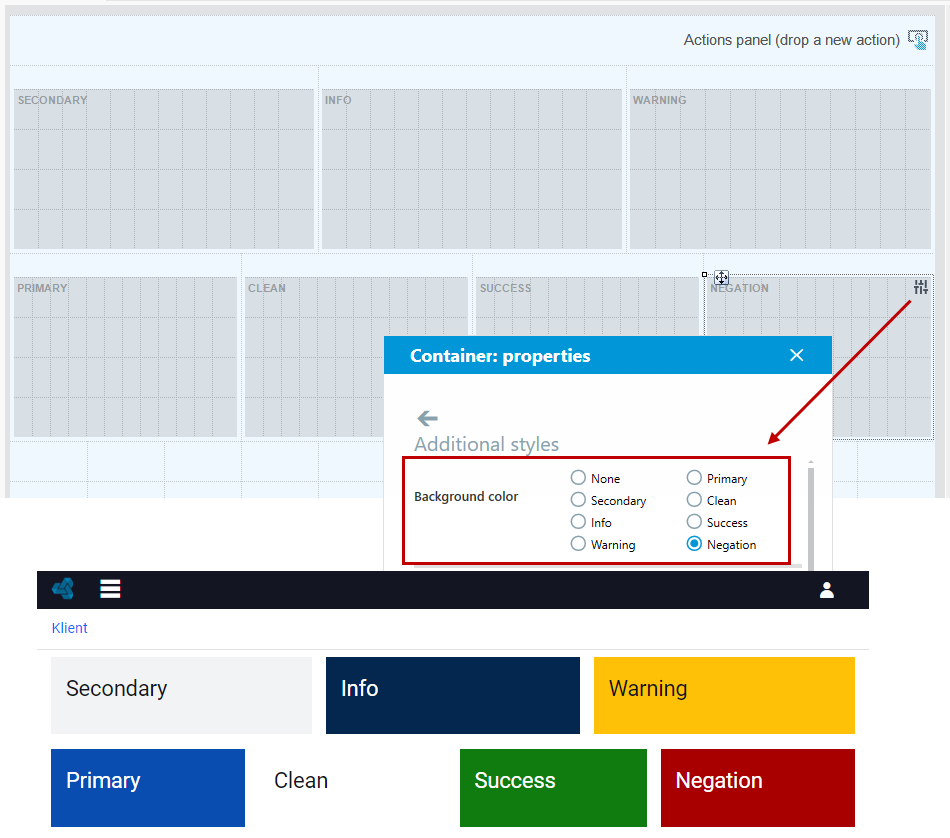
Task: Select the SUCCESS container in the designer
Action: (587, 306)
